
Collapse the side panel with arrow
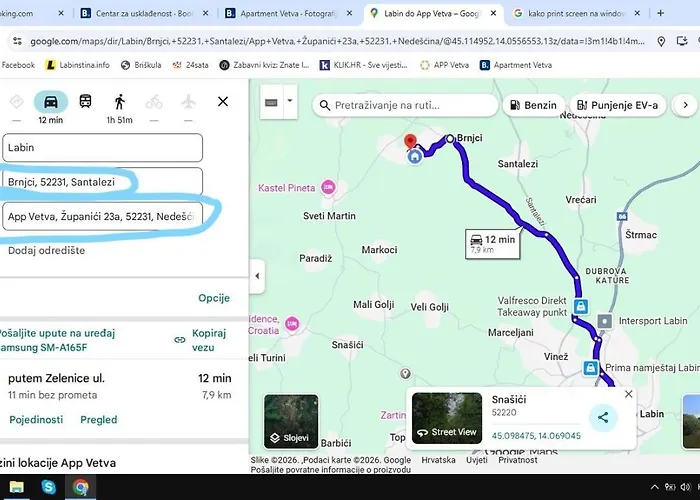[x=257, y=276]
